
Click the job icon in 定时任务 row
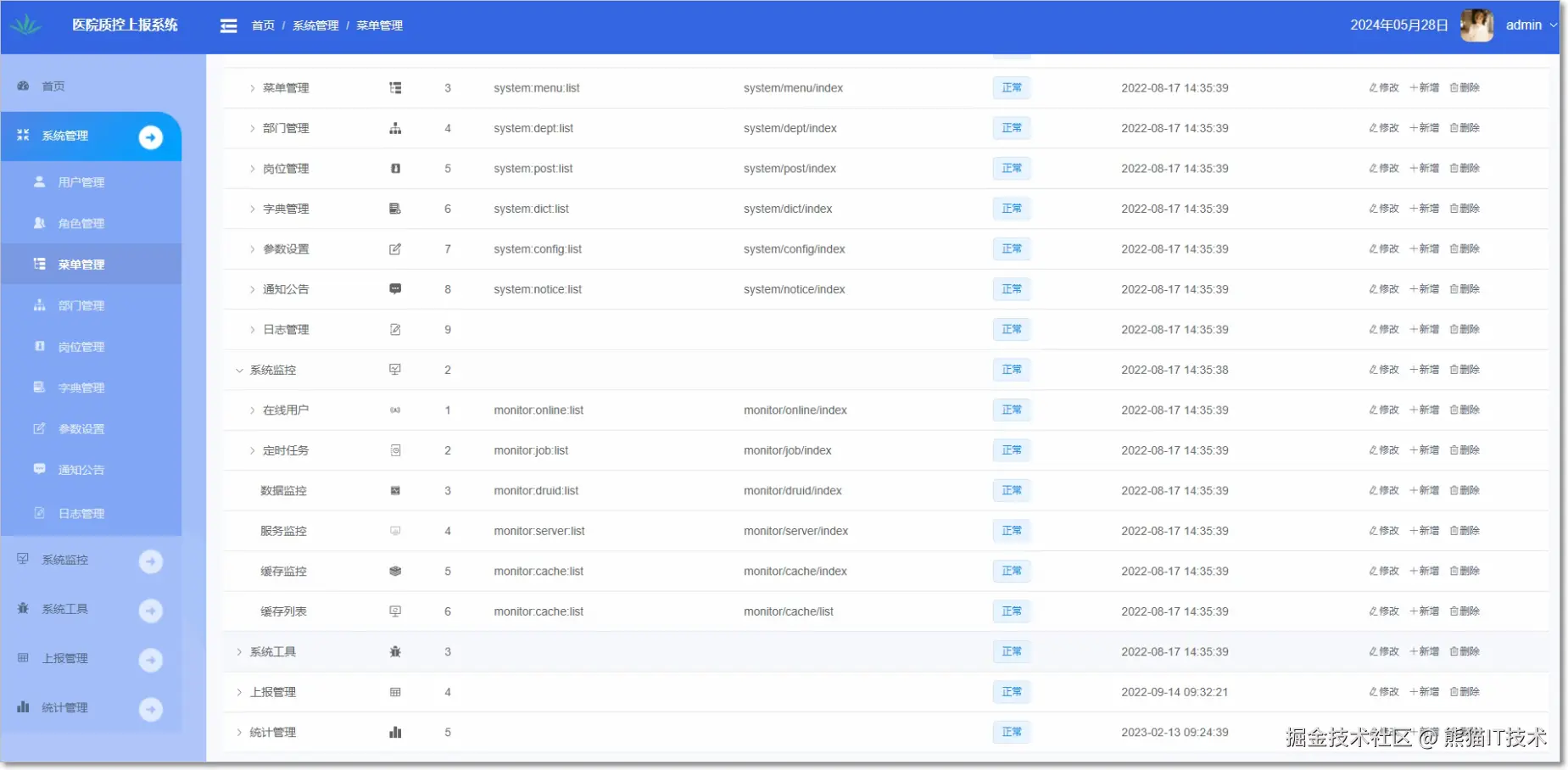(x=395, y=450)
